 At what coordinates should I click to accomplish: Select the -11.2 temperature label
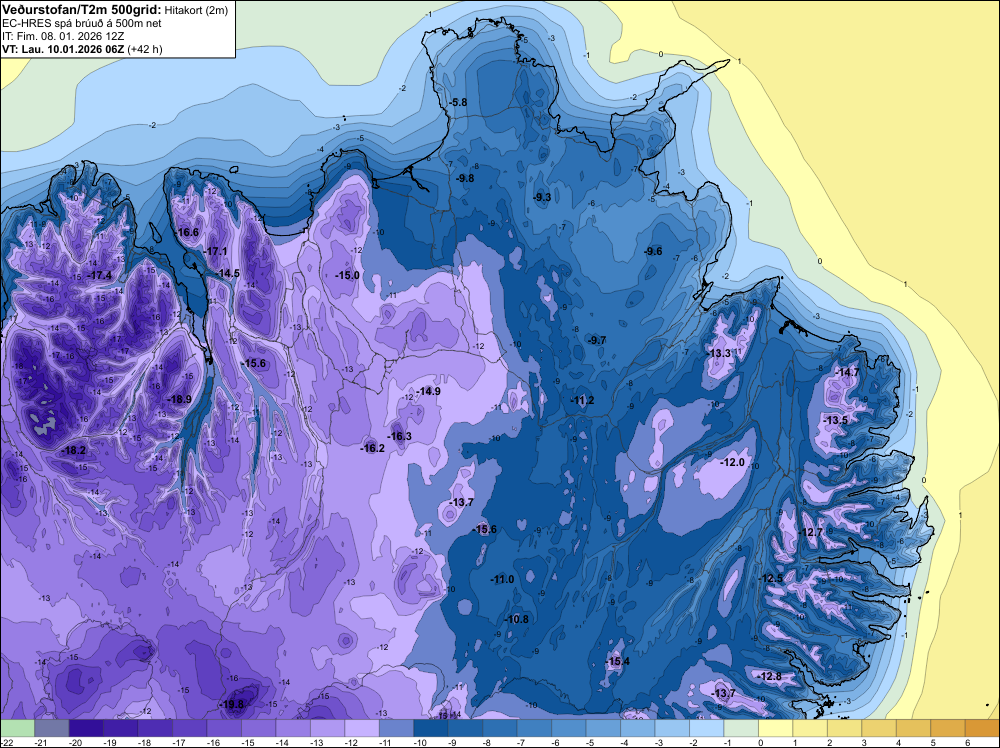pos(582,400)
